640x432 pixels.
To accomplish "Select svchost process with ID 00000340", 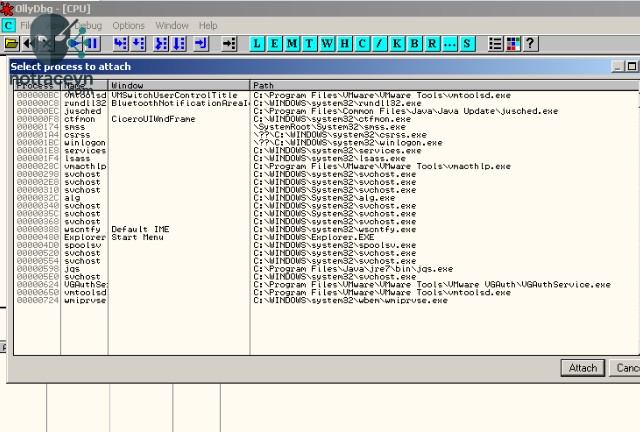I will click(327, 206).
